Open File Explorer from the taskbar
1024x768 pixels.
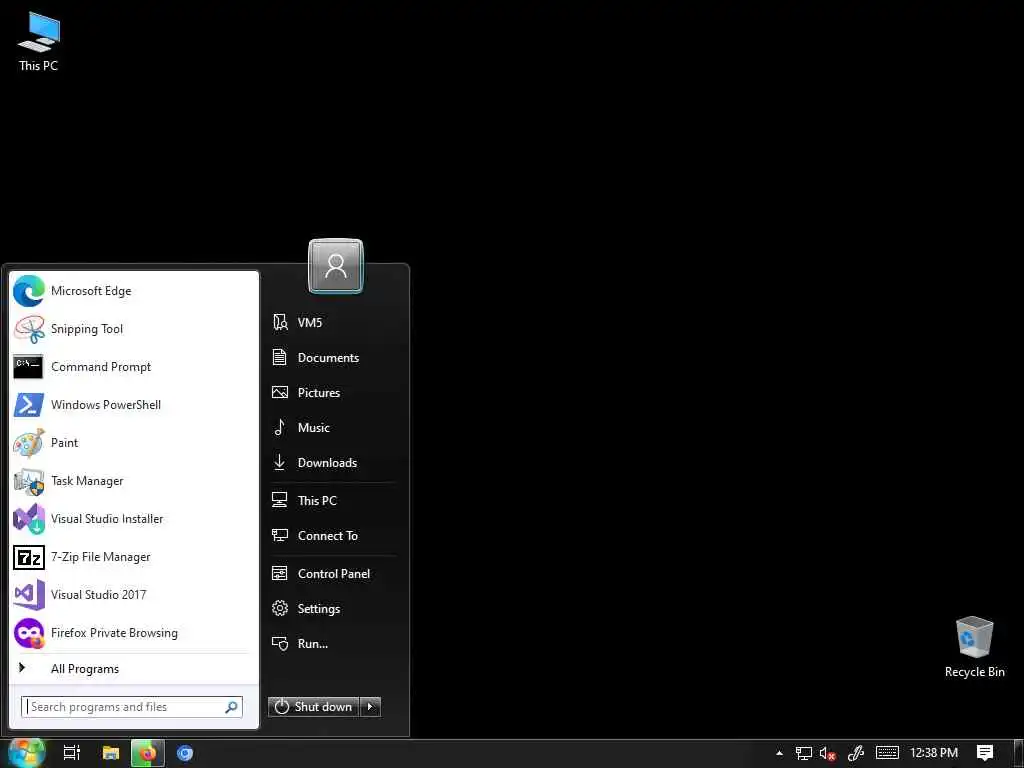[x=111, y=753]
